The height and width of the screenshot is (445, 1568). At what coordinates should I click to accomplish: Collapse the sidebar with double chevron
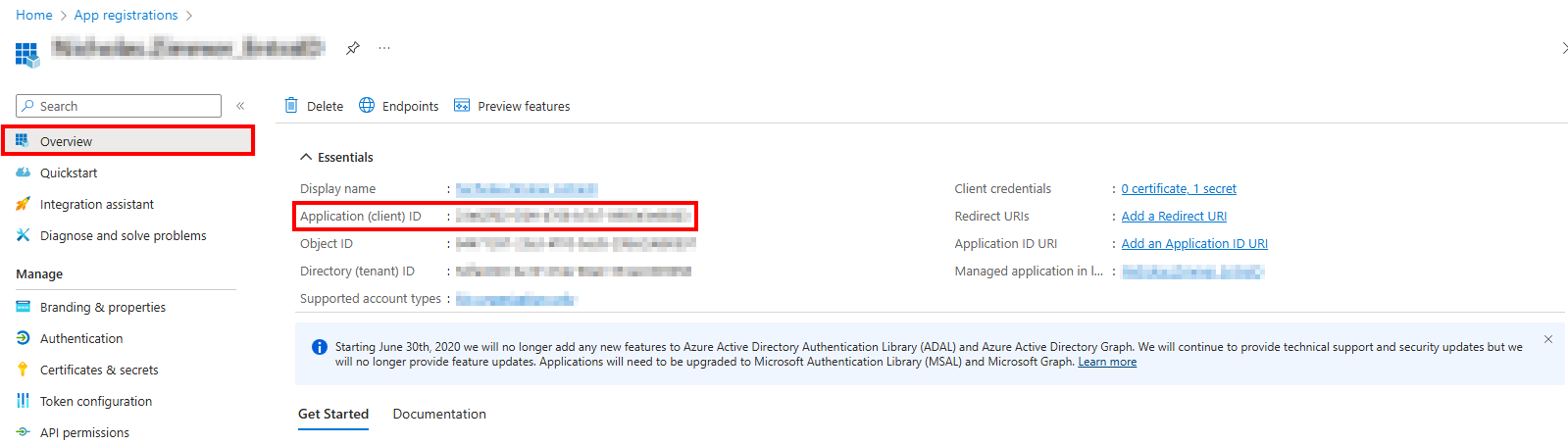coord(240,106)
